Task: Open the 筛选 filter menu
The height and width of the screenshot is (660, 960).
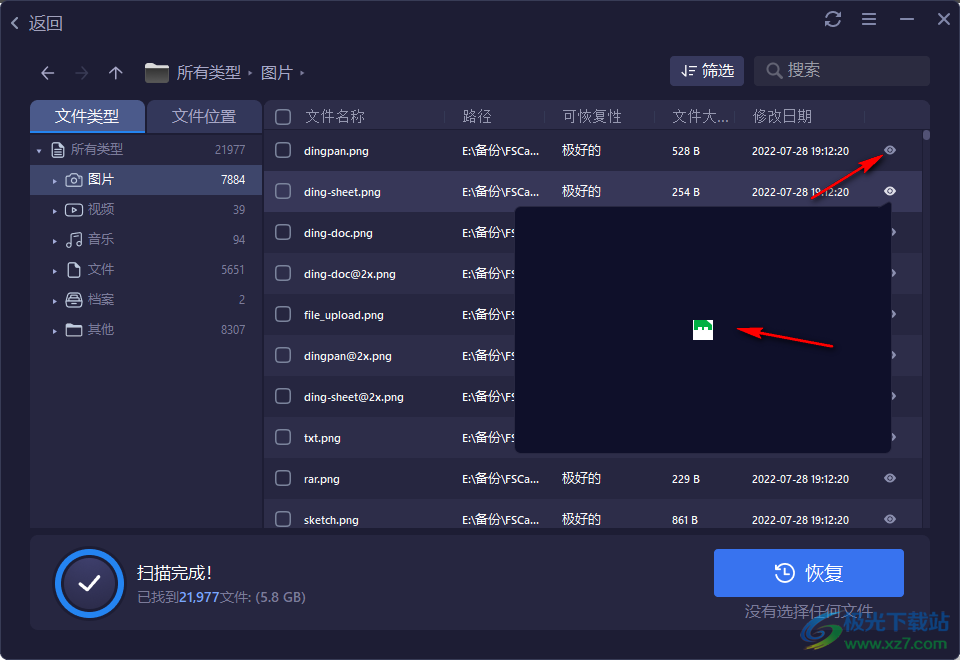Action: point(707,70)
